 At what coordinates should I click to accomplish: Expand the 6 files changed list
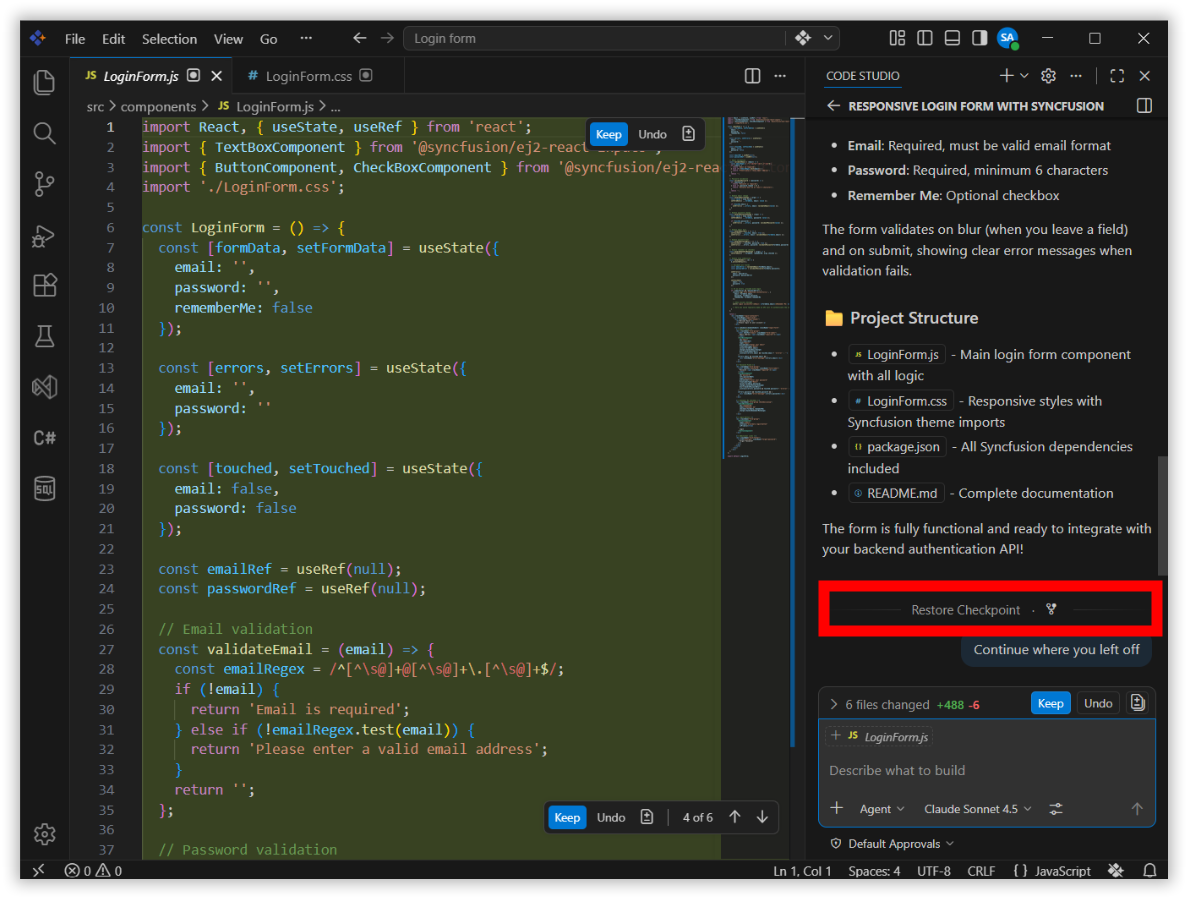834,704
